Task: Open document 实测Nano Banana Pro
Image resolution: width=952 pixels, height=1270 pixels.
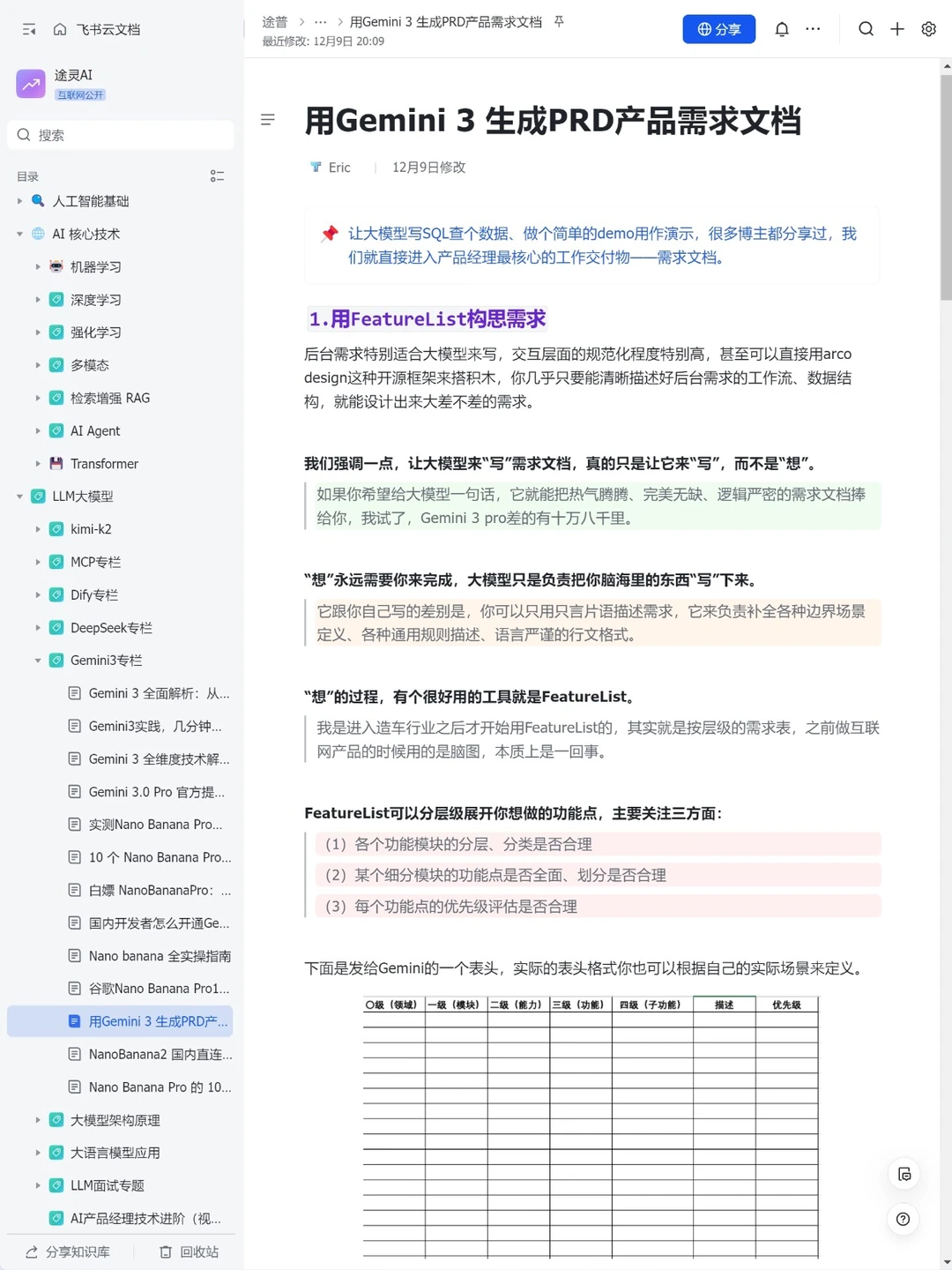Action: pyautogui.click(x=120, y=825)
